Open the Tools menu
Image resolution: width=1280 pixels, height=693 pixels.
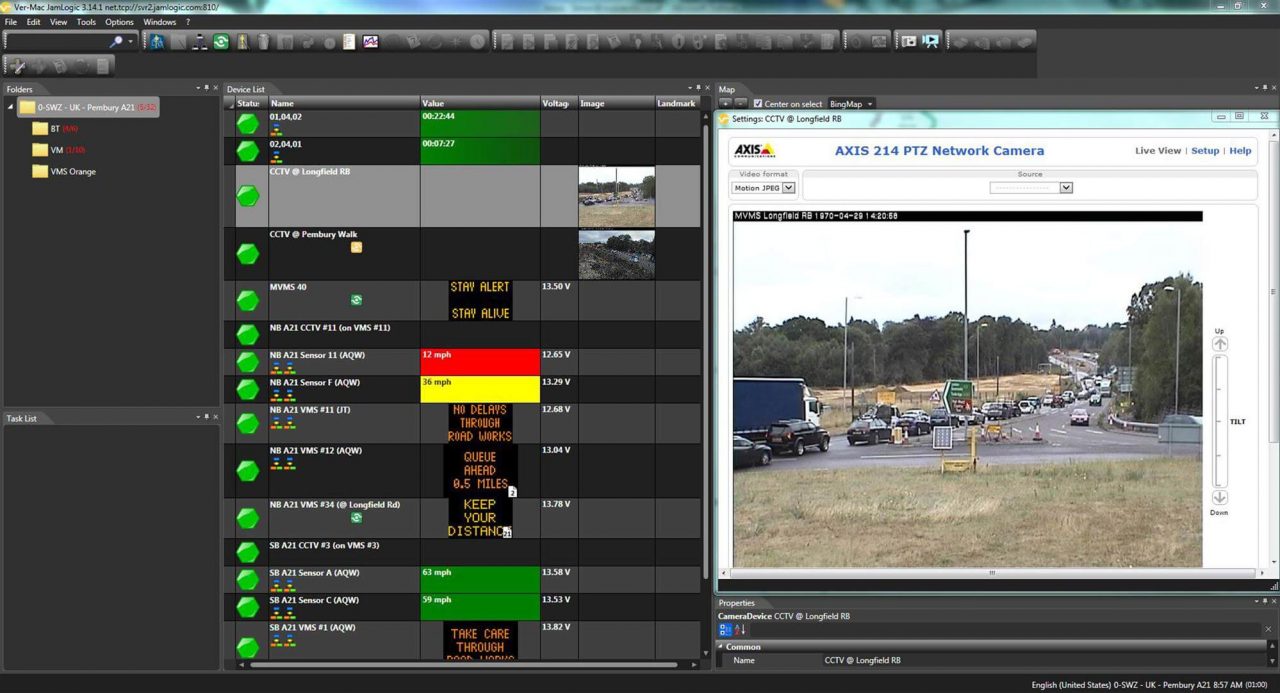[86, 22]
